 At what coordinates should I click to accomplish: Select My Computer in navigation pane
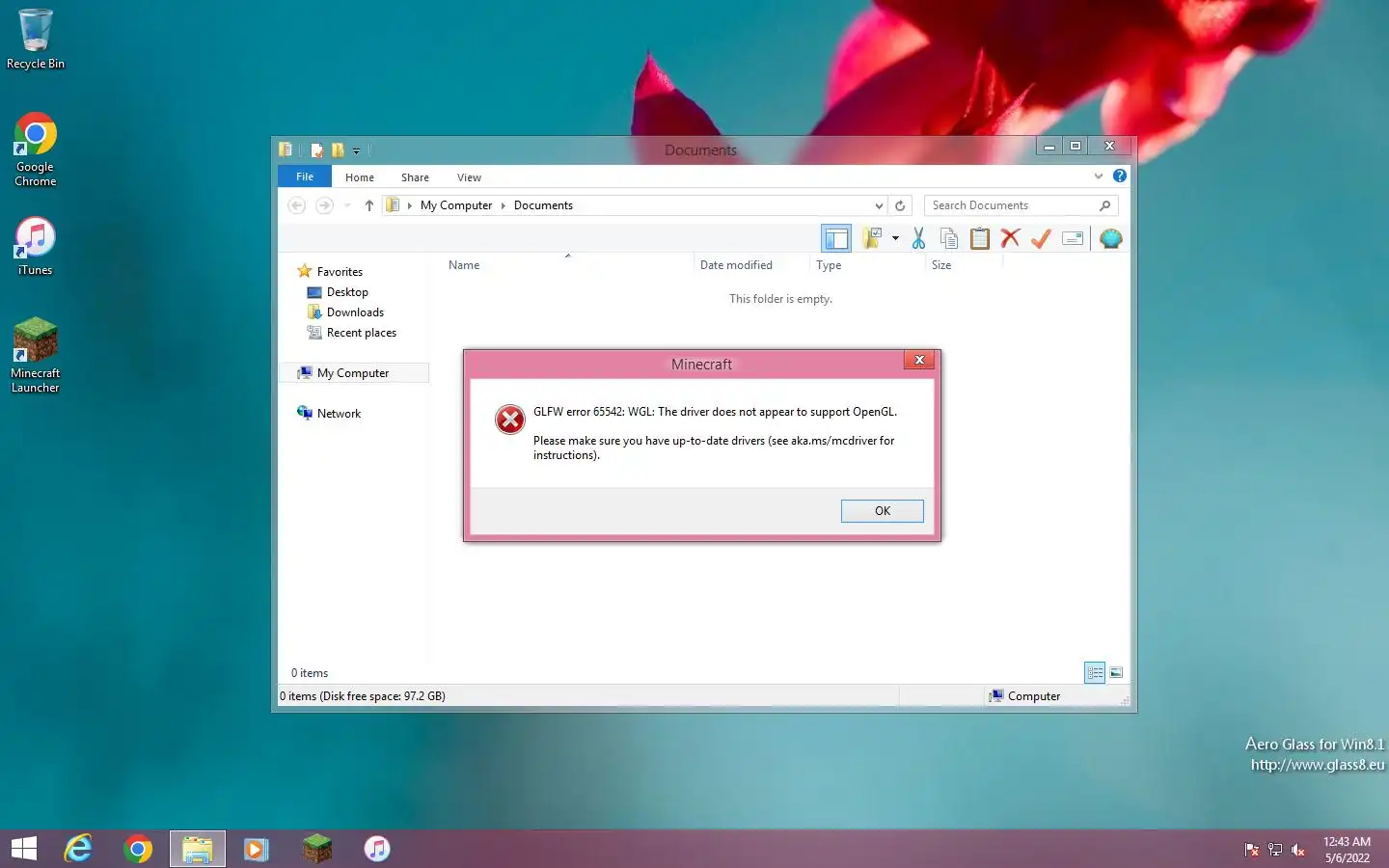coord(354,373)
